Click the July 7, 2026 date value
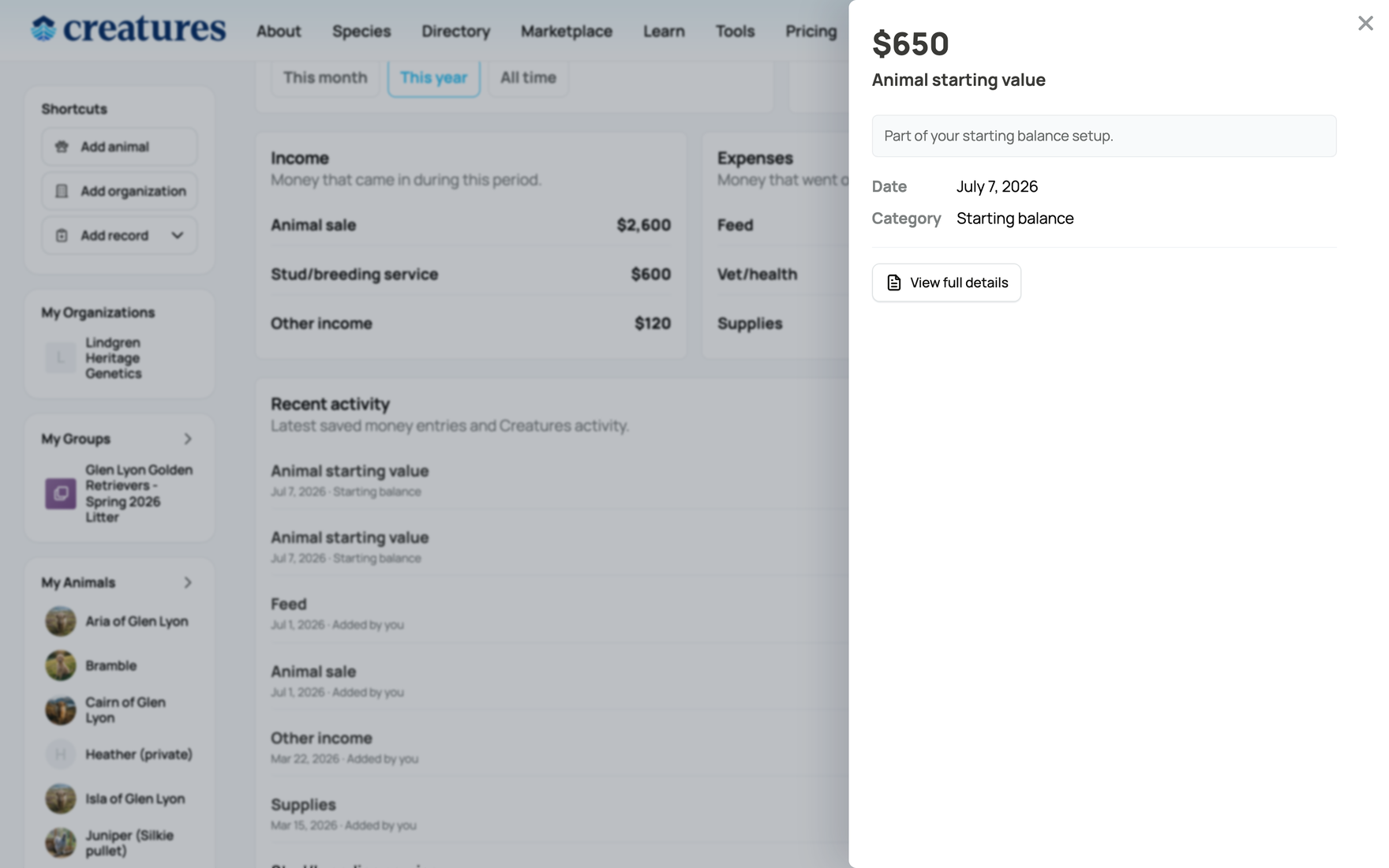 point(997,186)
